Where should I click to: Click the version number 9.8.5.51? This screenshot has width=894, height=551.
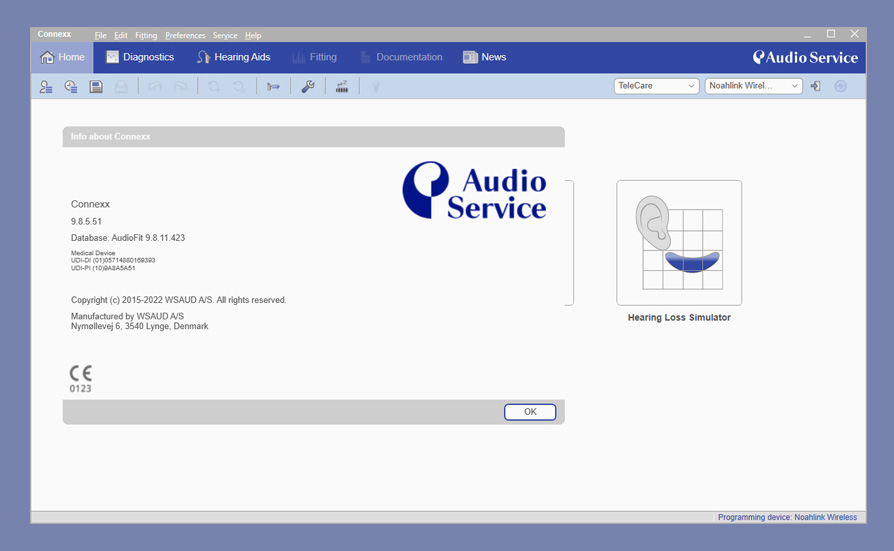(86, 221)
